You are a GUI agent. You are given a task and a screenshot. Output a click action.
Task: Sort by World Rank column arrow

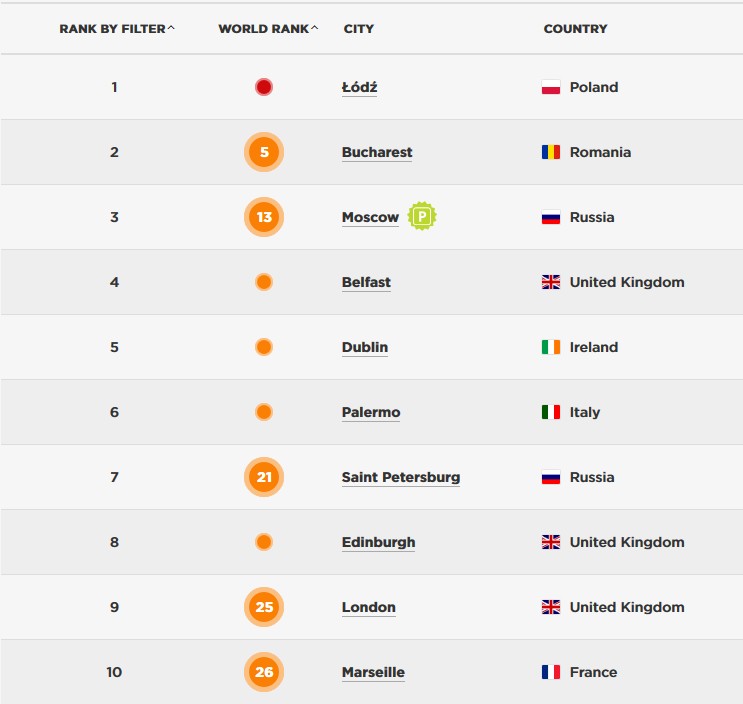coord(314,28)
